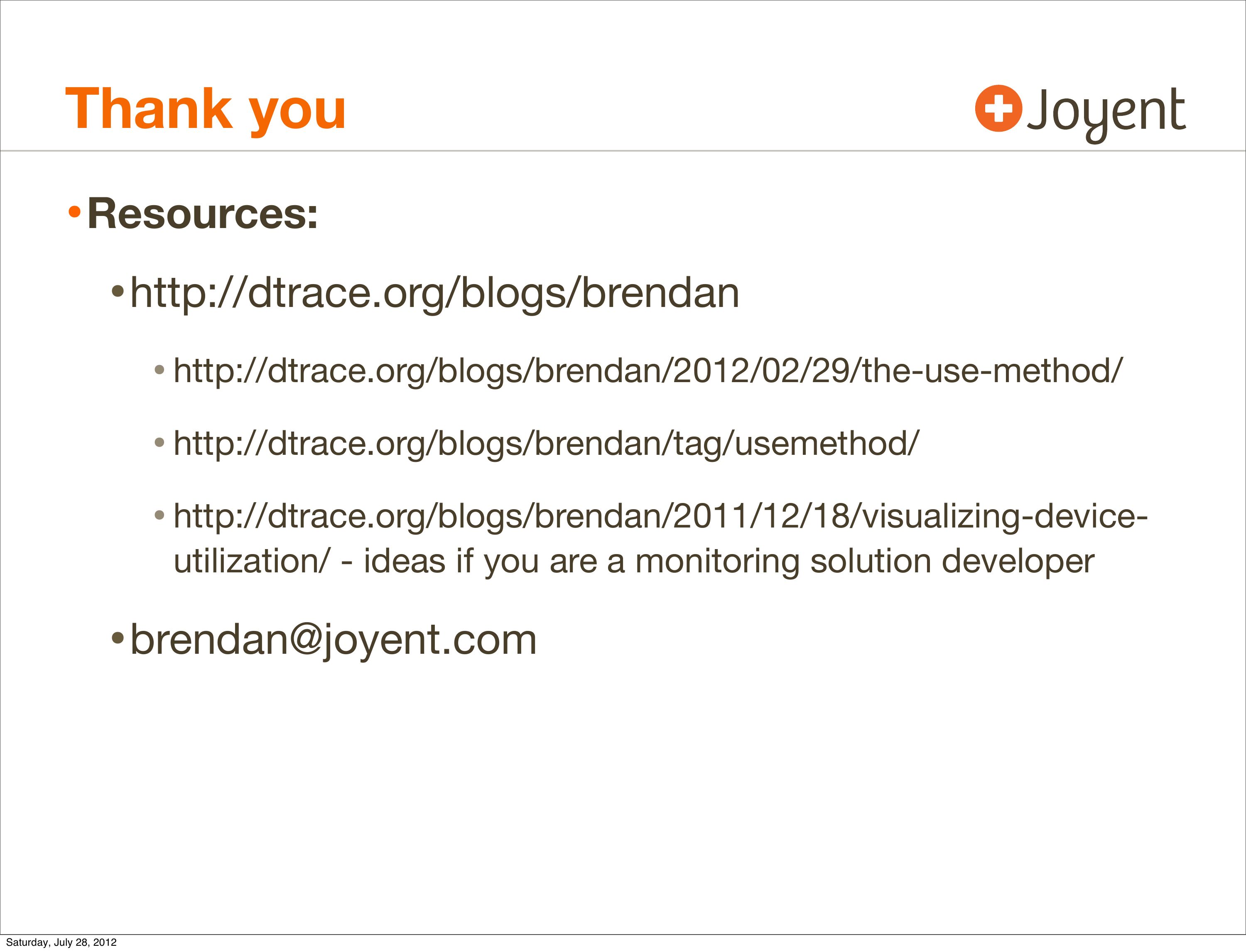Image resolution: width=1246 pixels, height=952 pixels.
Task: Click the bullet before the-use-method link
Action: pyautogui.click(x=159, y=370)
